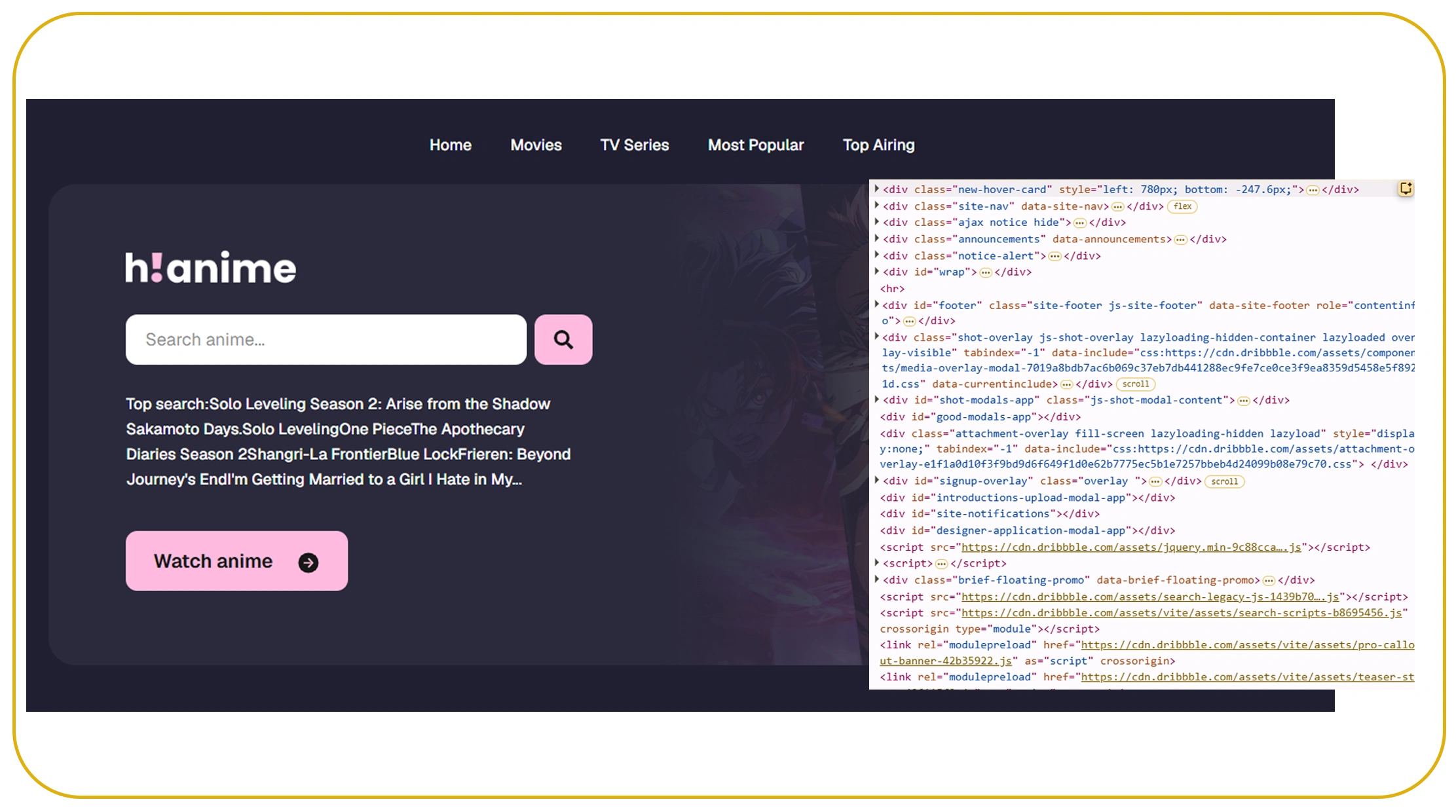1456x812 pixels.
Task: Click ellipsis in the collapsed script node
Action: click(941, 564)
